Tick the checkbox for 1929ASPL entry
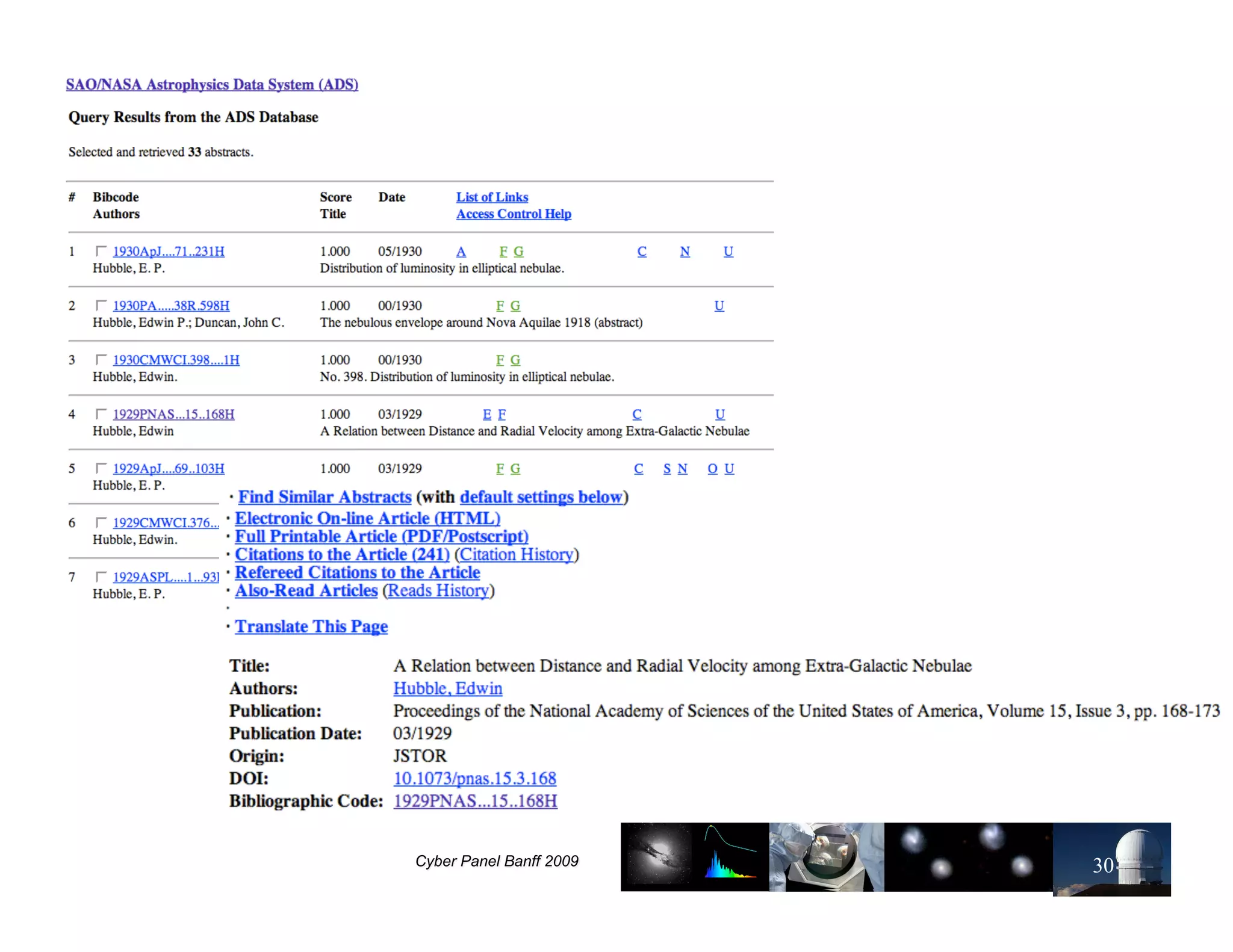 point(101,576)
